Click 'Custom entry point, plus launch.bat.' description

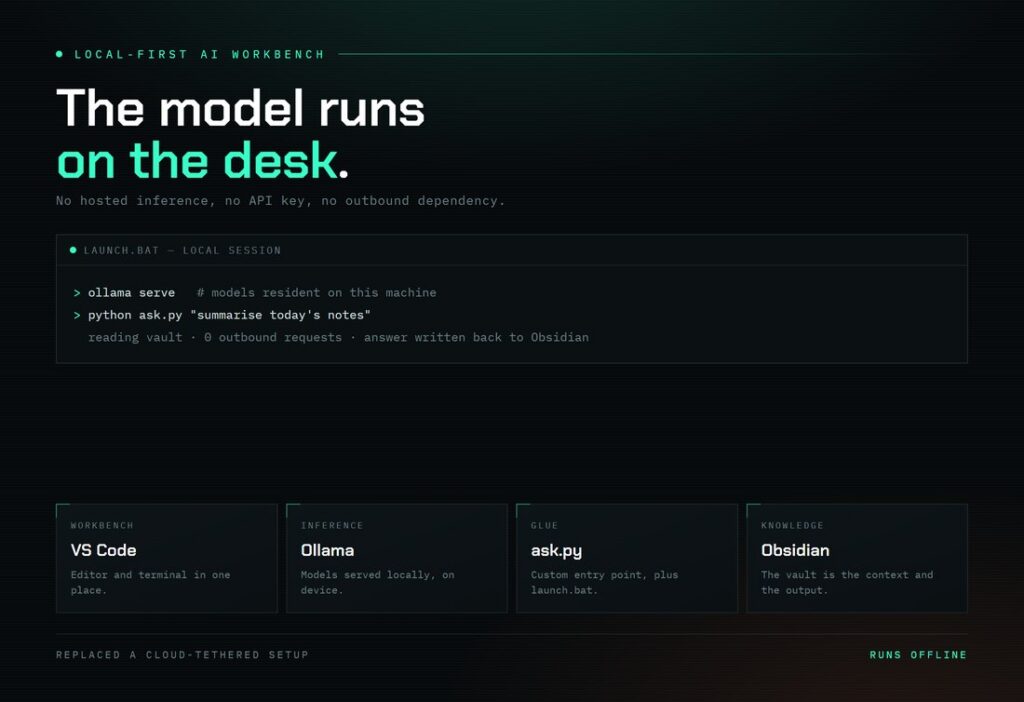605,582
